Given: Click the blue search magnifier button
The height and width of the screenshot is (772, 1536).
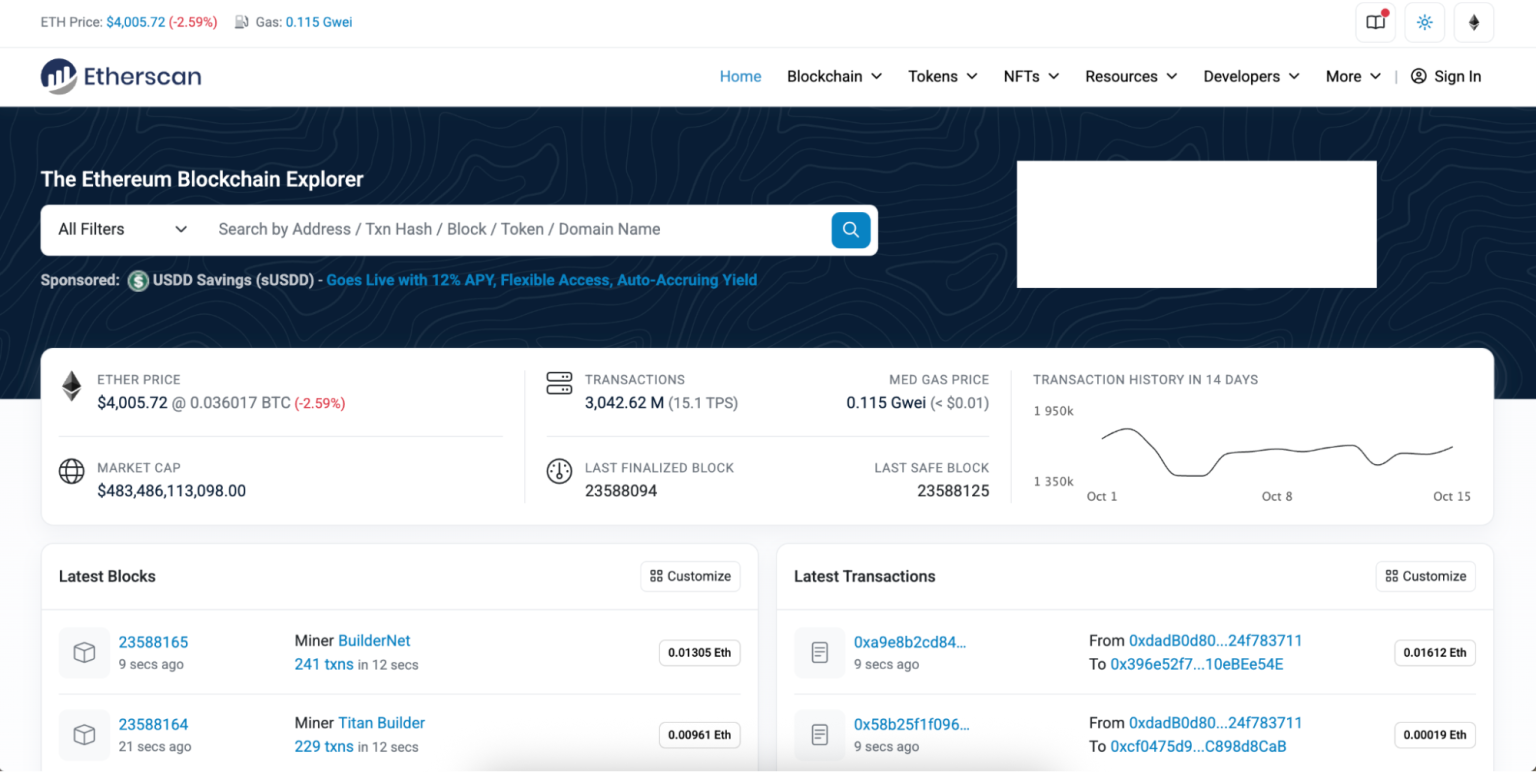Looking at the screenshot, I should pos(851,229).
